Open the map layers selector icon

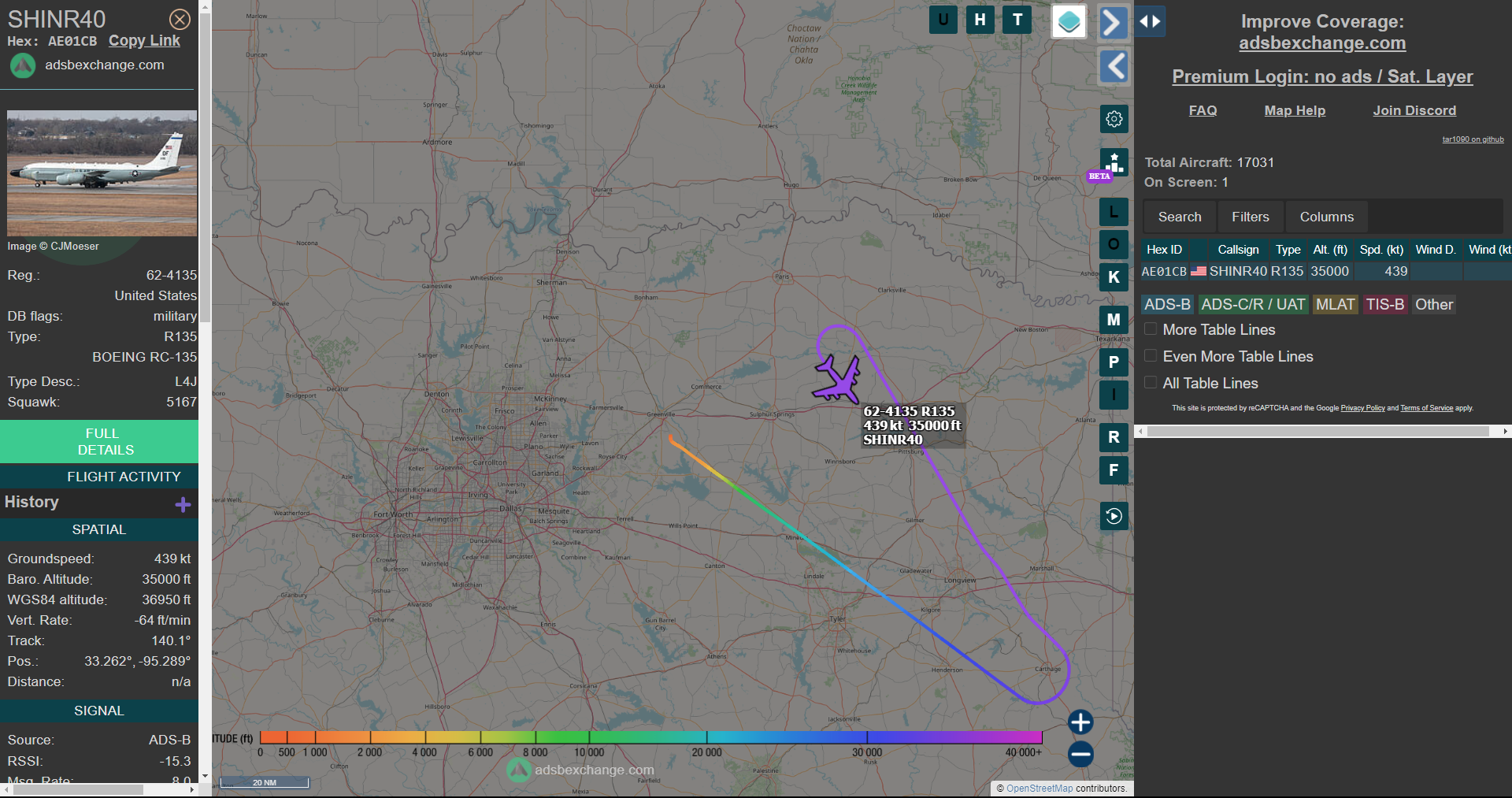pos(1069,21)
